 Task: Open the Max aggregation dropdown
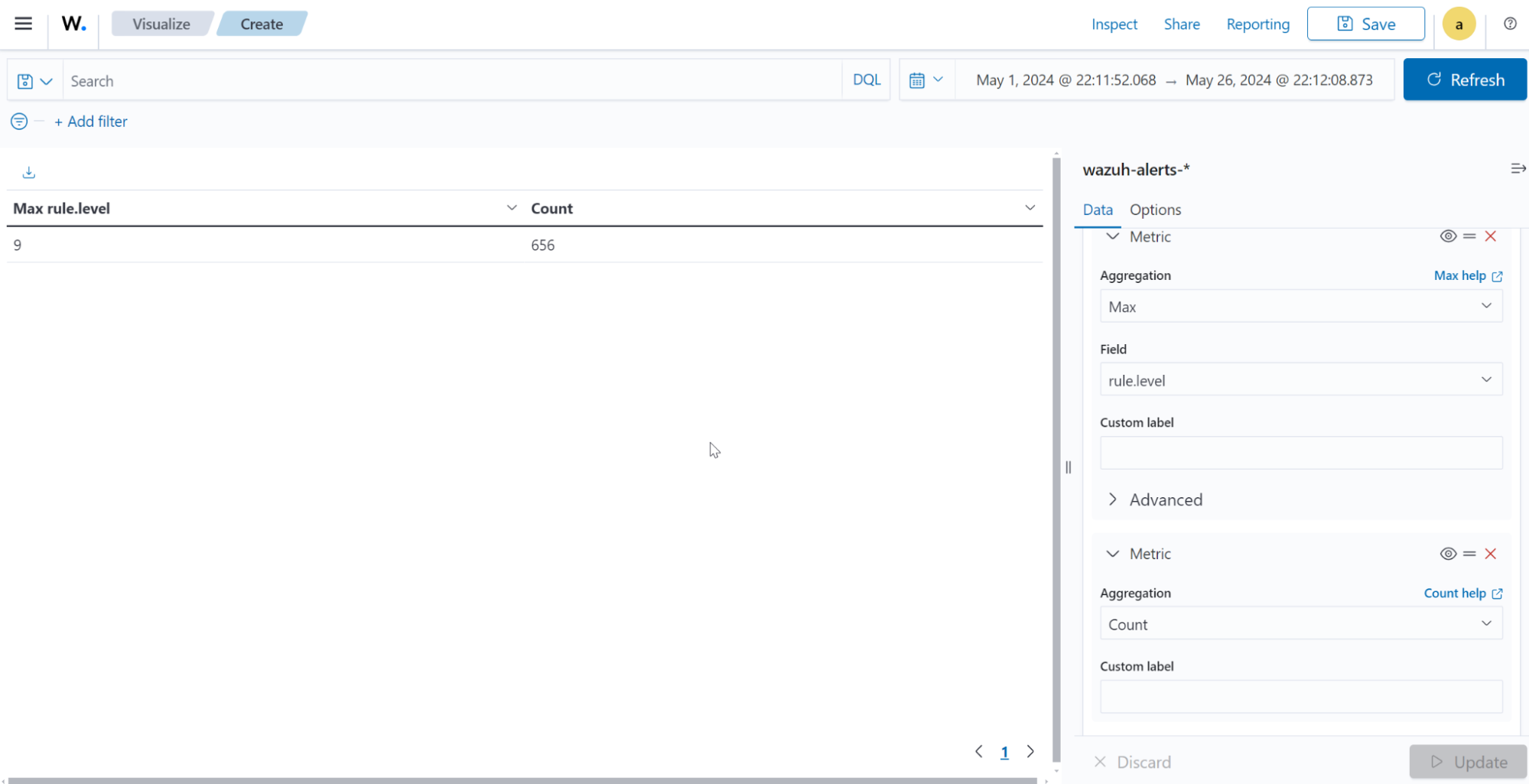coord(1300,305)
